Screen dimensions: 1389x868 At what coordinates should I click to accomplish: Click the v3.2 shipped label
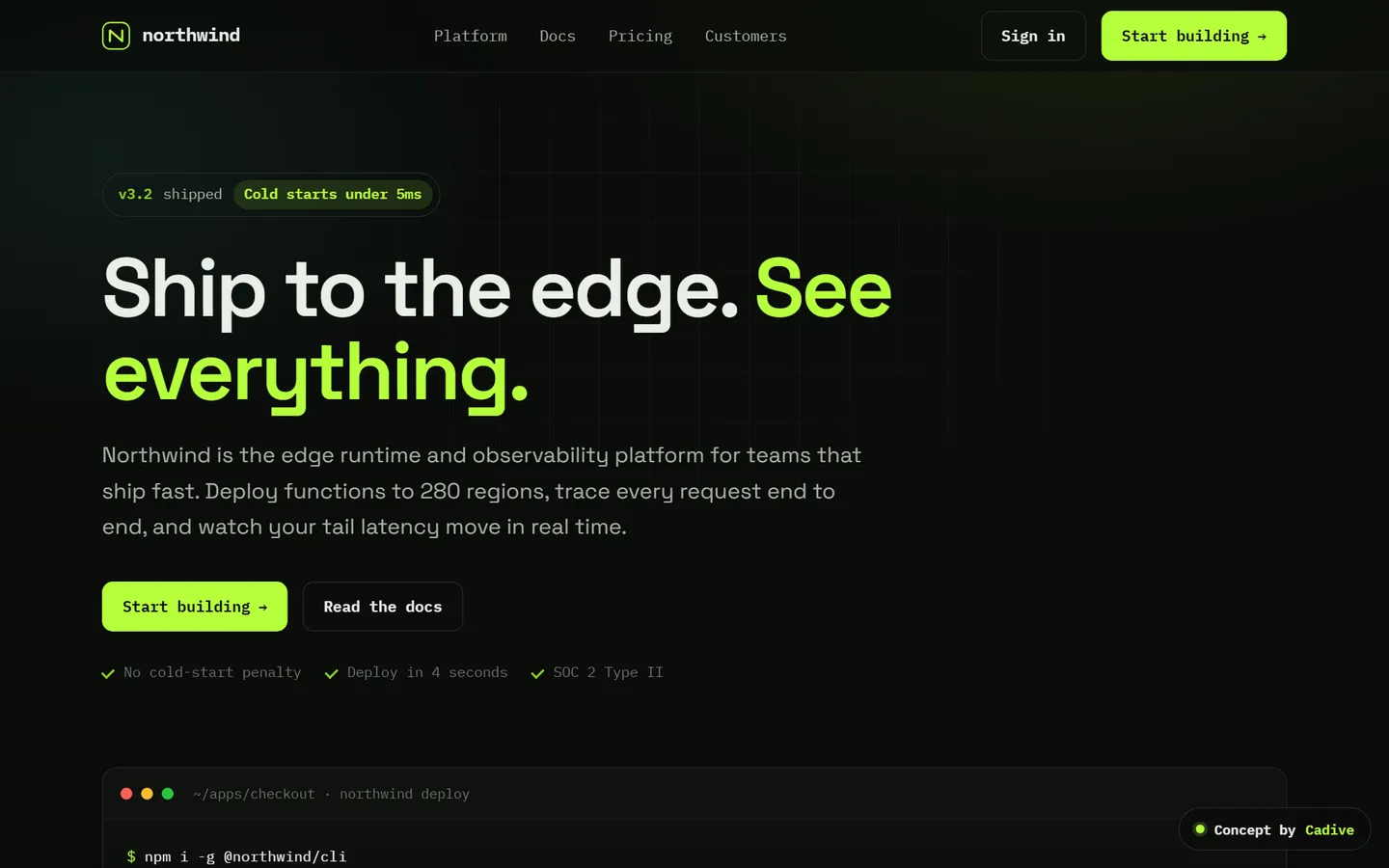click(170, 194)
